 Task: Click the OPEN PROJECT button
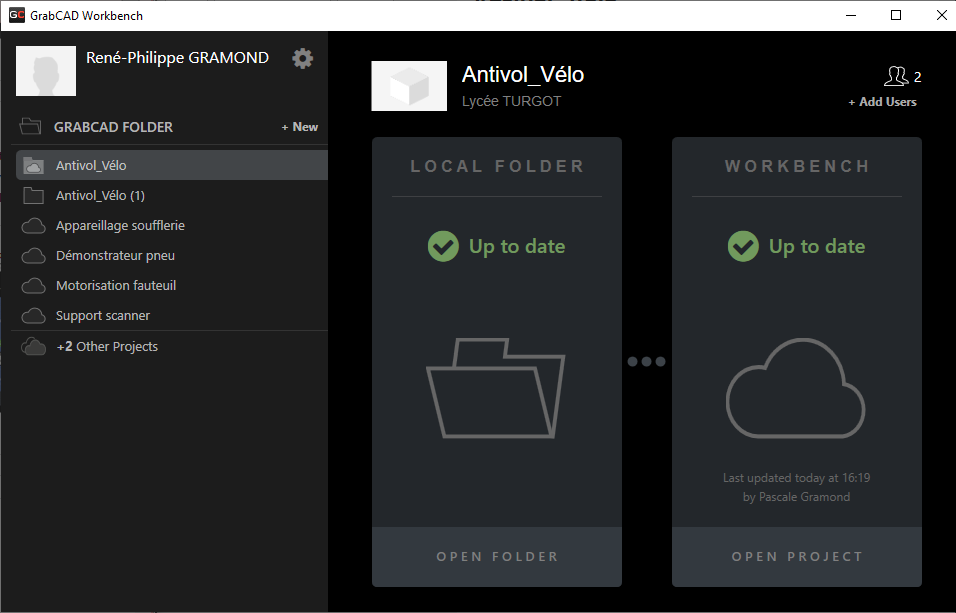797,557
